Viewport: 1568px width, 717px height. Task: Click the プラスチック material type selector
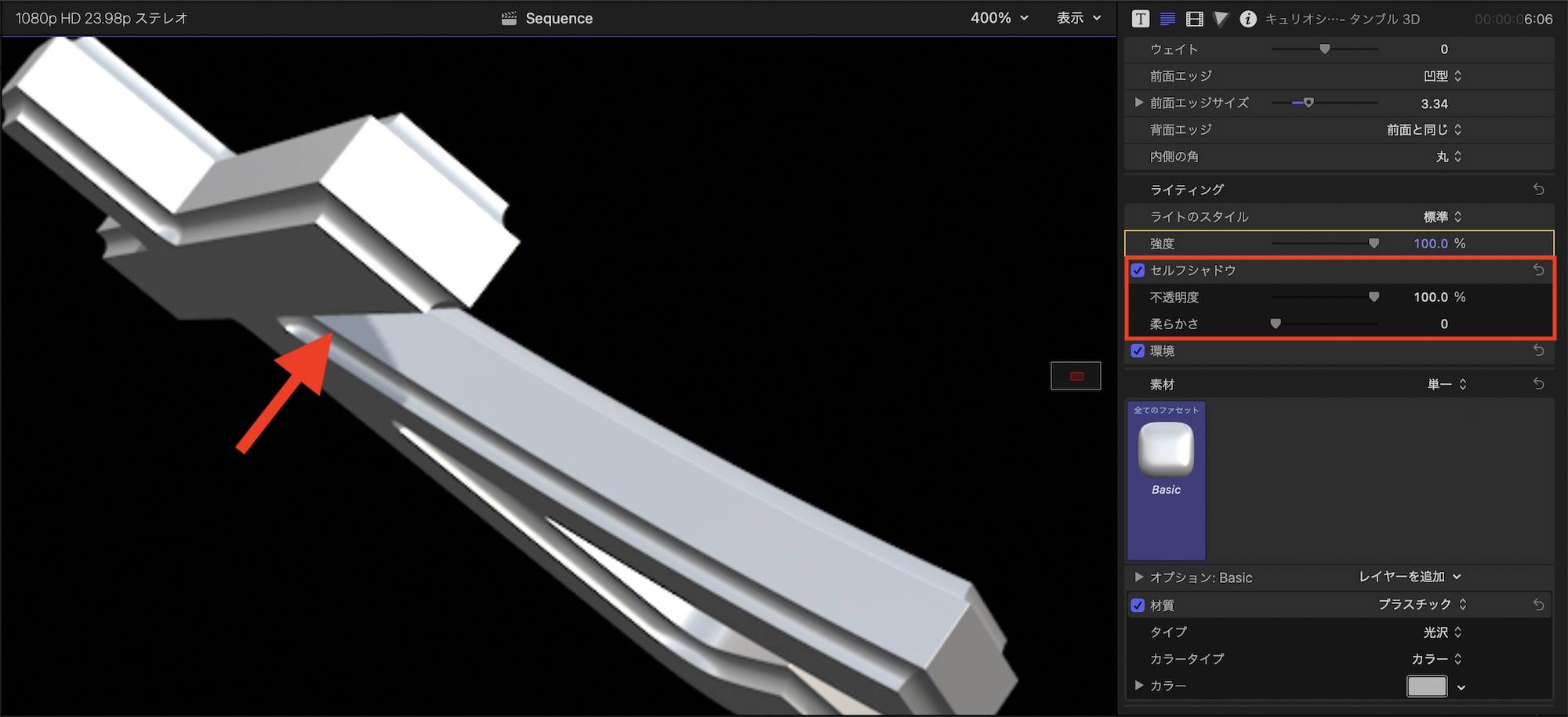pyautogui.click(x=1421, y=605)
